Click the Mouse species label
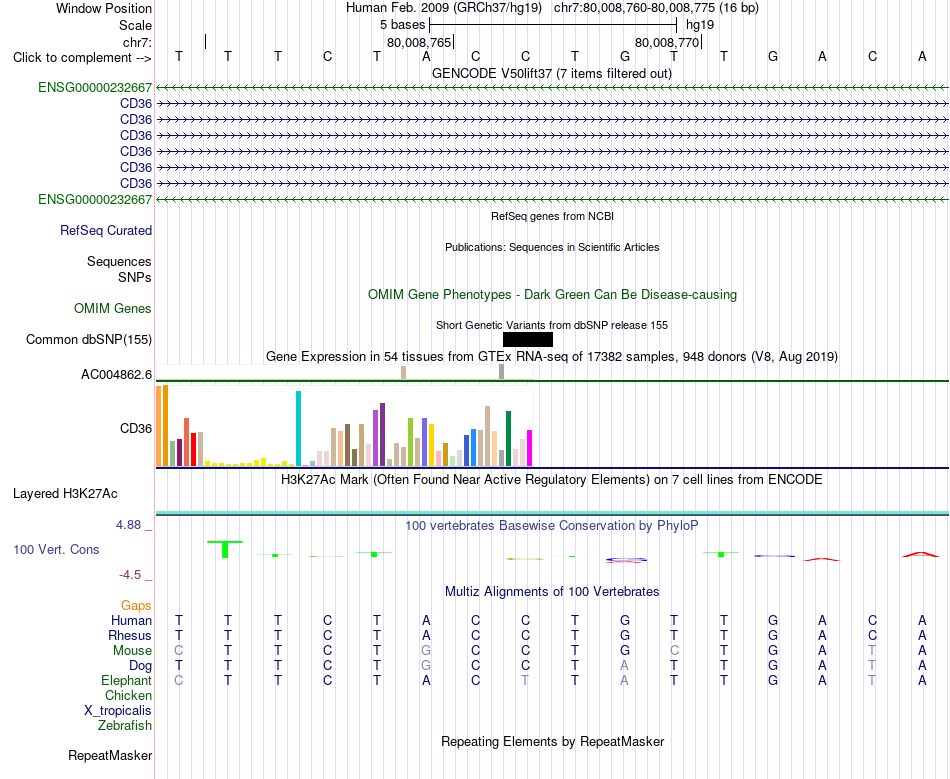950x779 pixels. [x=132, y=651]
